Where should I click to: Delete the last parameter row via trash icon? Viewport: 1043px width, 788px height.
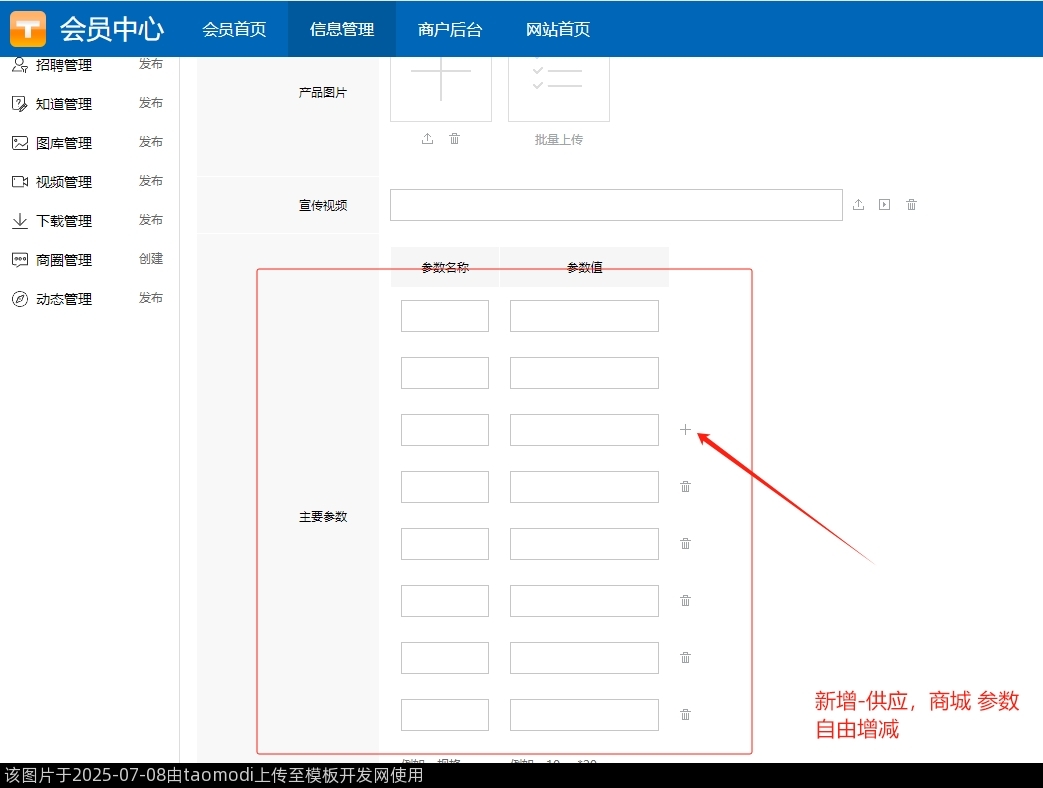685,714
